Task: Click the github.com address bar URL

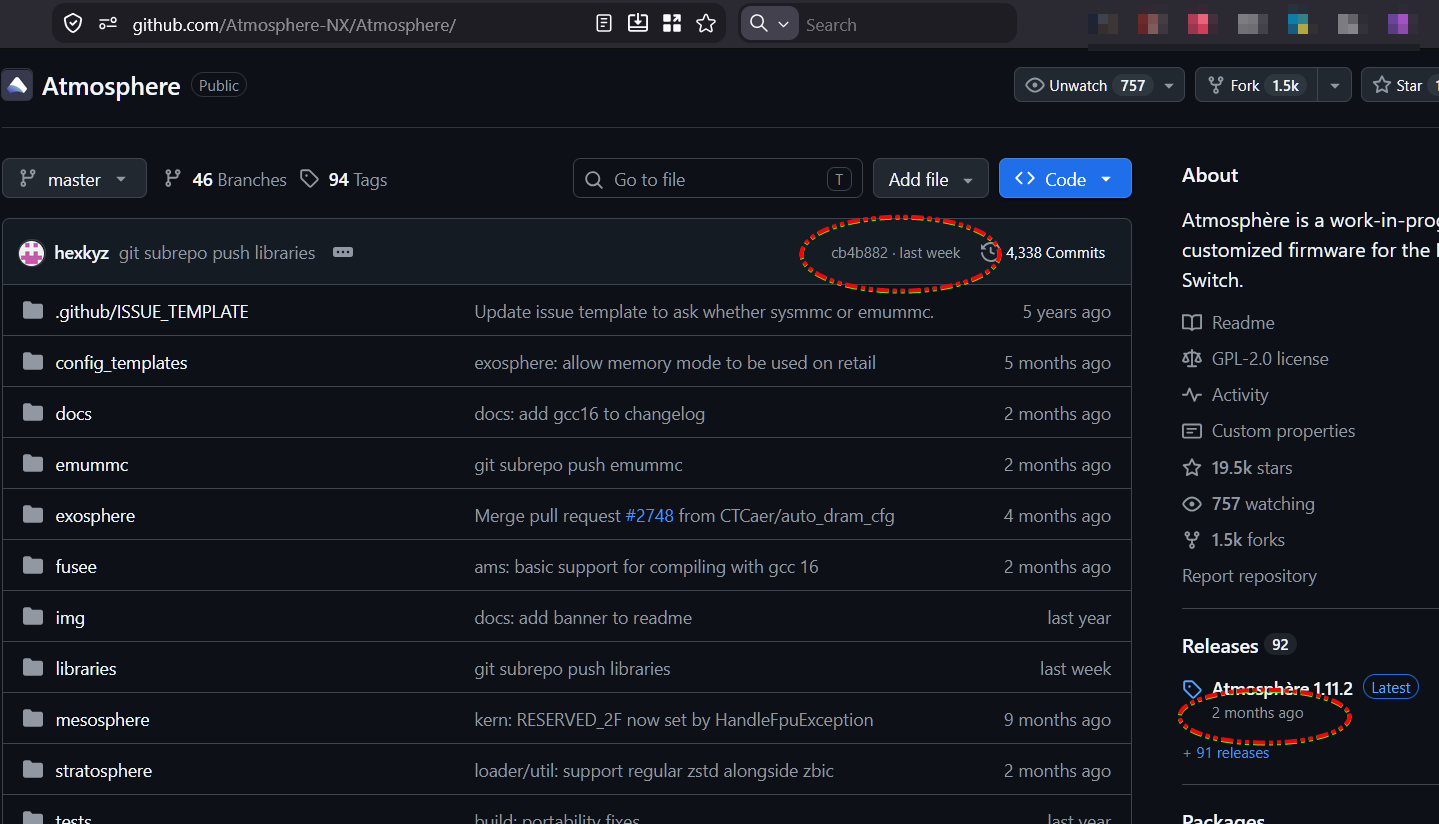Action: point(294,25)
